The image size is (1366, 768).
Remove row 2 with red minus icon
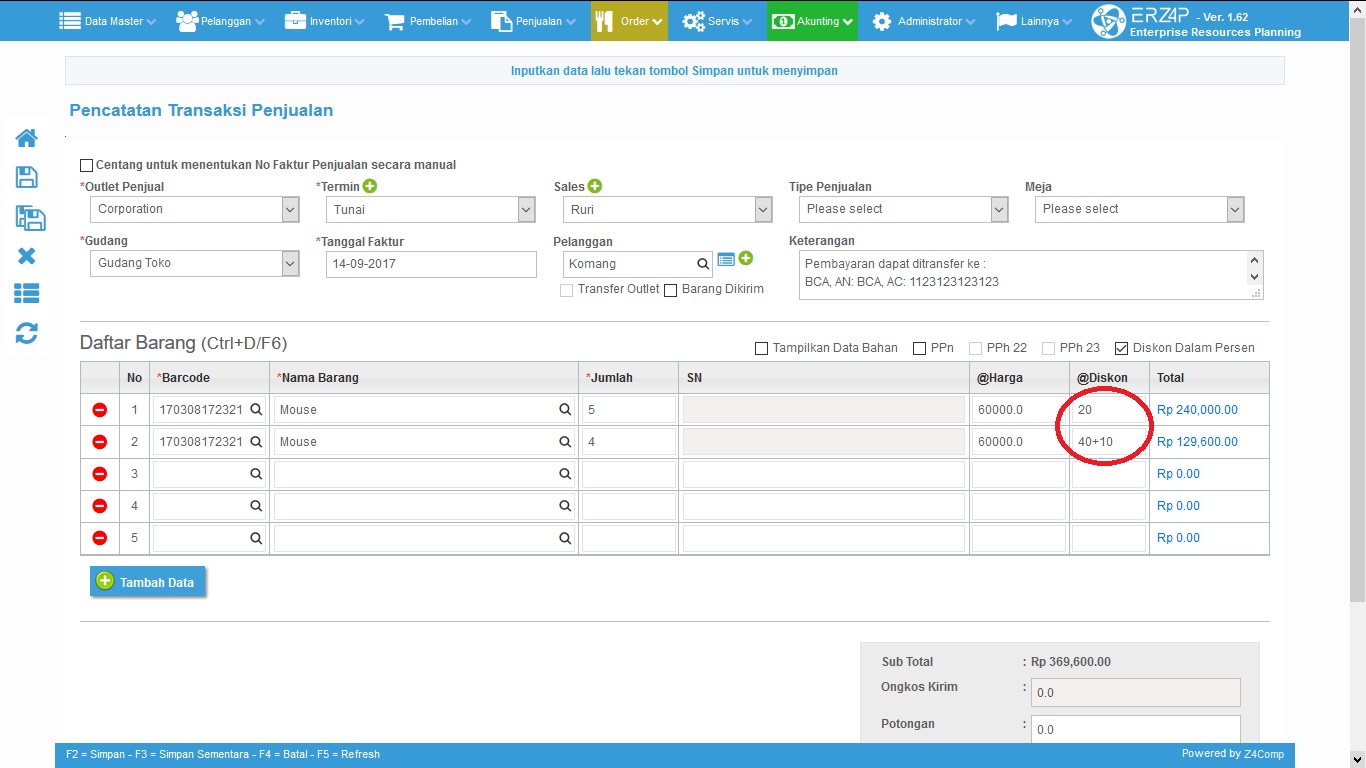(99, 442)
